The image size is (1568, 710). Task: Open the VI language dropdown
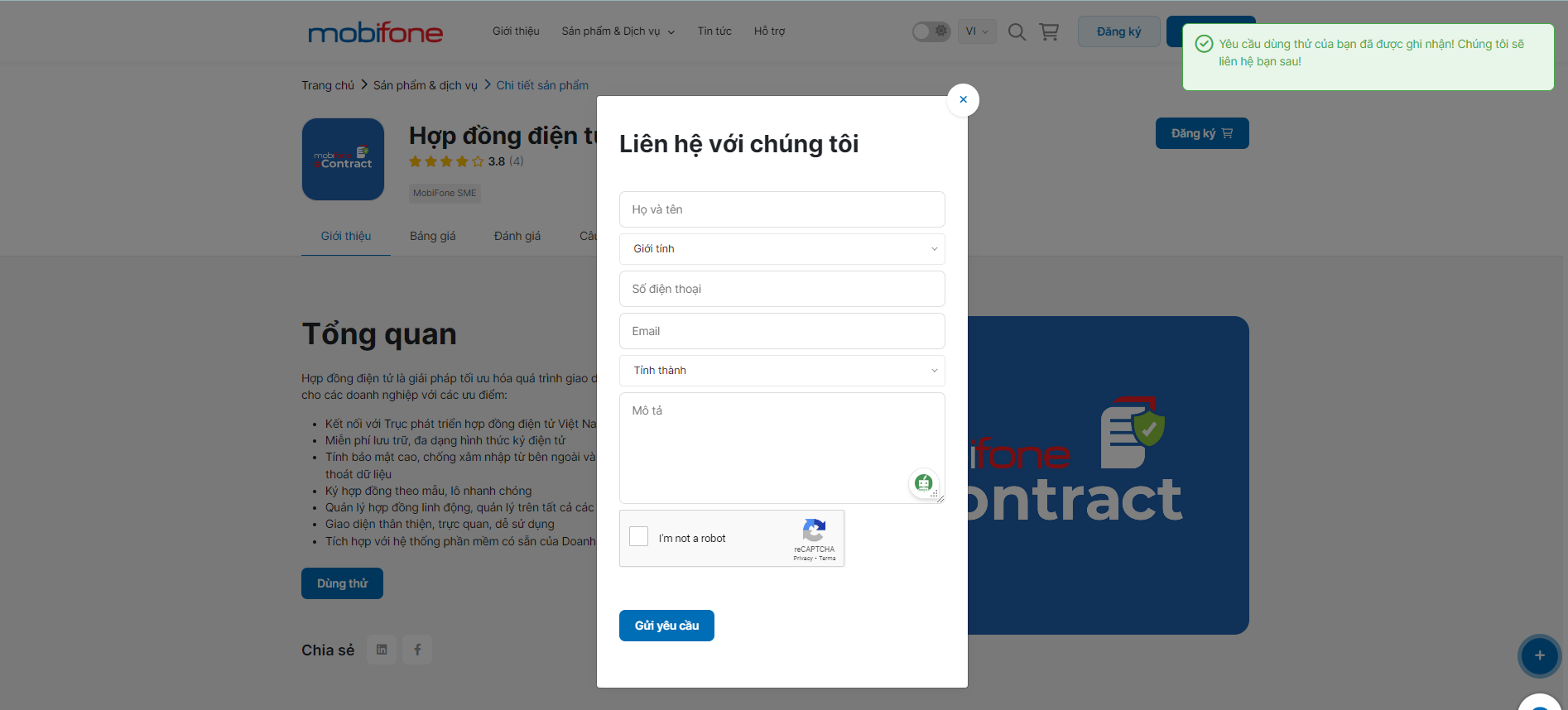[977, 31]
